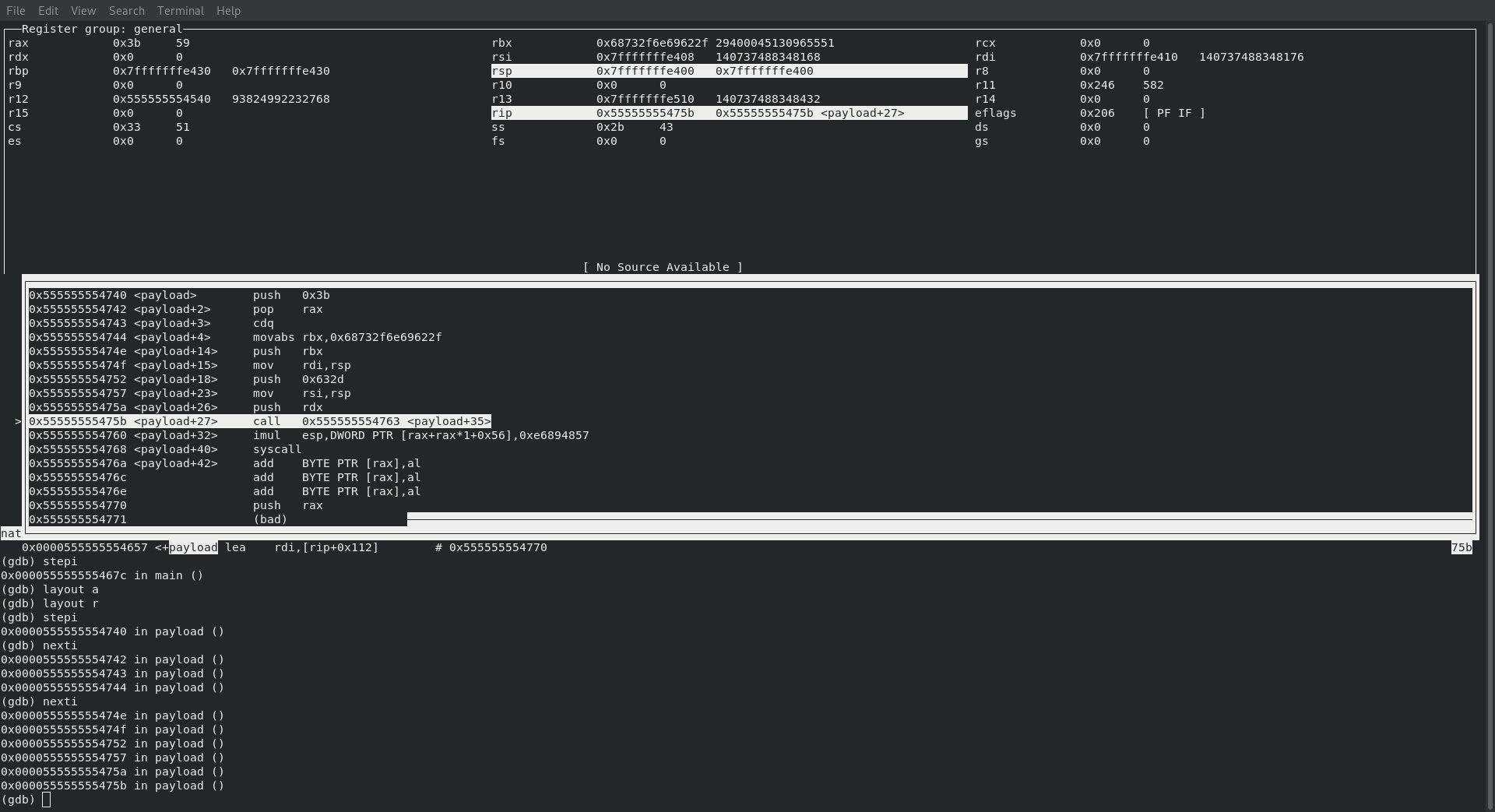Click the (bad) instruction at 0x555555554771
The height and width of the screenshot is (812, 1495).
[x=270, y=519]
